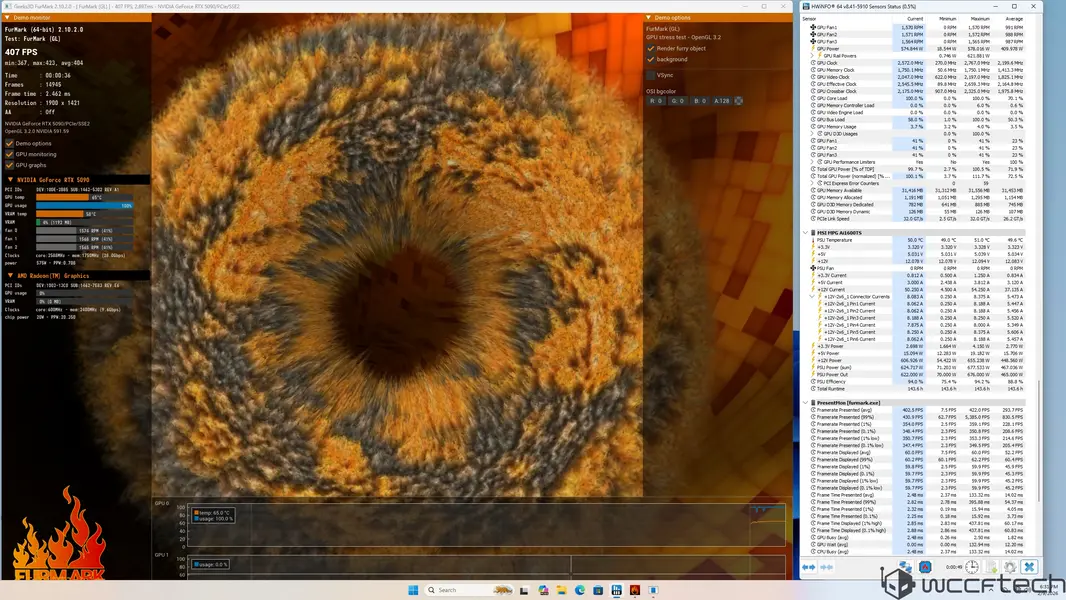Click GPU Fan1 fan icon in HWiNFO top row
The image size is (1066, 600).
[813, 27]
